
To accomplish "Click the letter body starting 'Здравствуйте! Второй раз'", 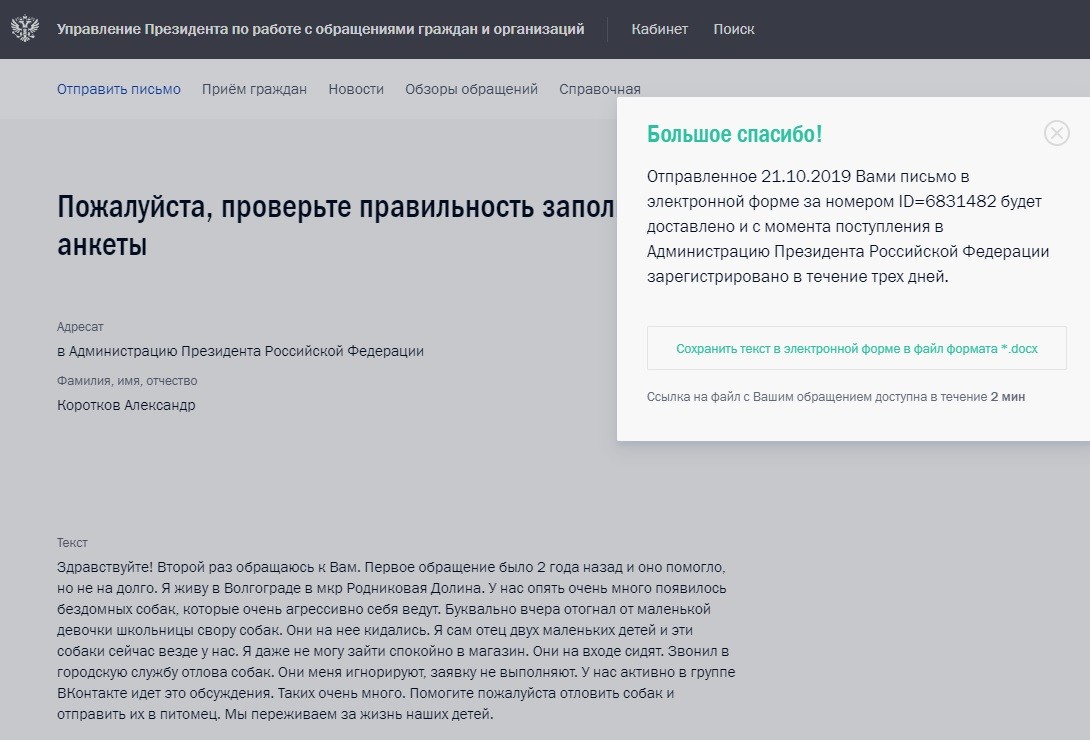I will coord(396,641).
